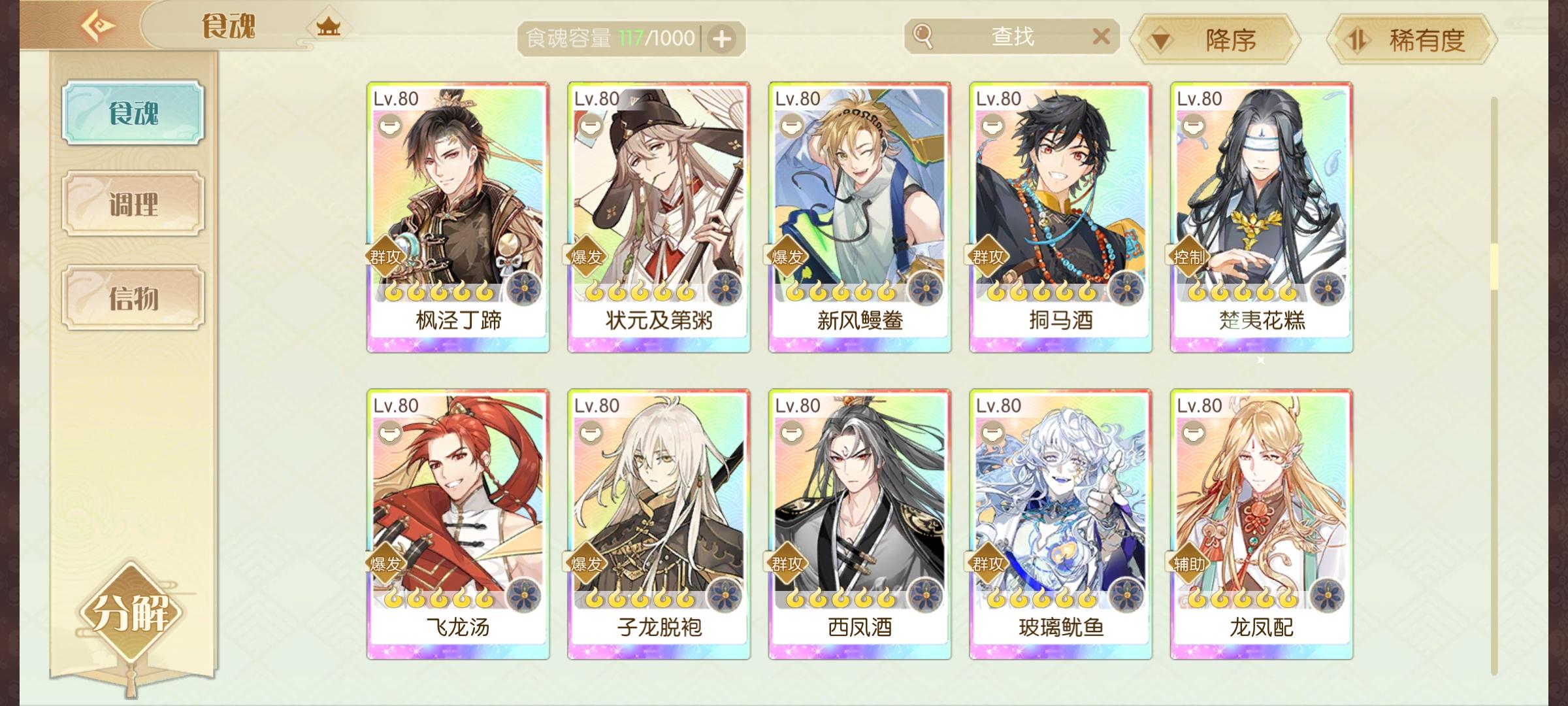The image size is (1568, 706).
Task: Switch to the 信物 tab
Action: click(x=133, y=298)
